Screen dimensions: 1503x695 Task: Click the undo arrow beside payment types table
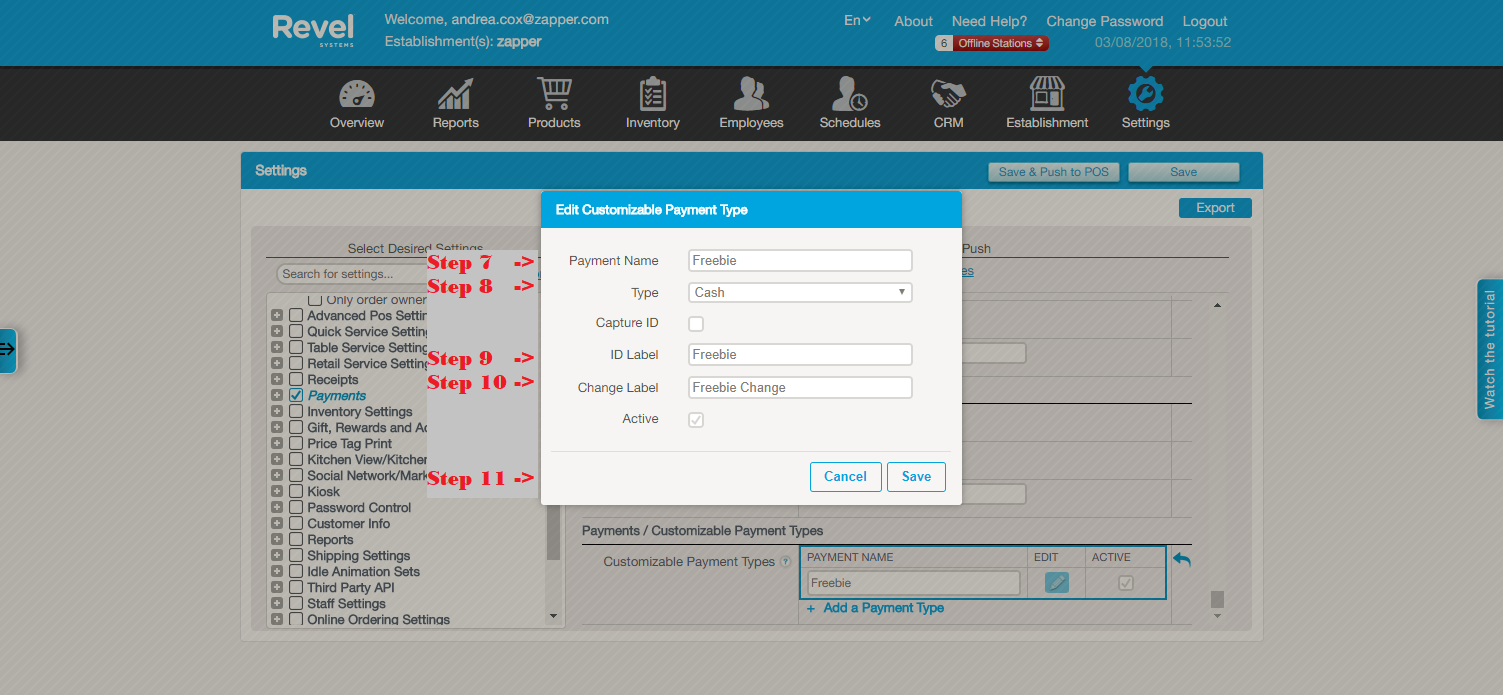(x=1182, y=560)
